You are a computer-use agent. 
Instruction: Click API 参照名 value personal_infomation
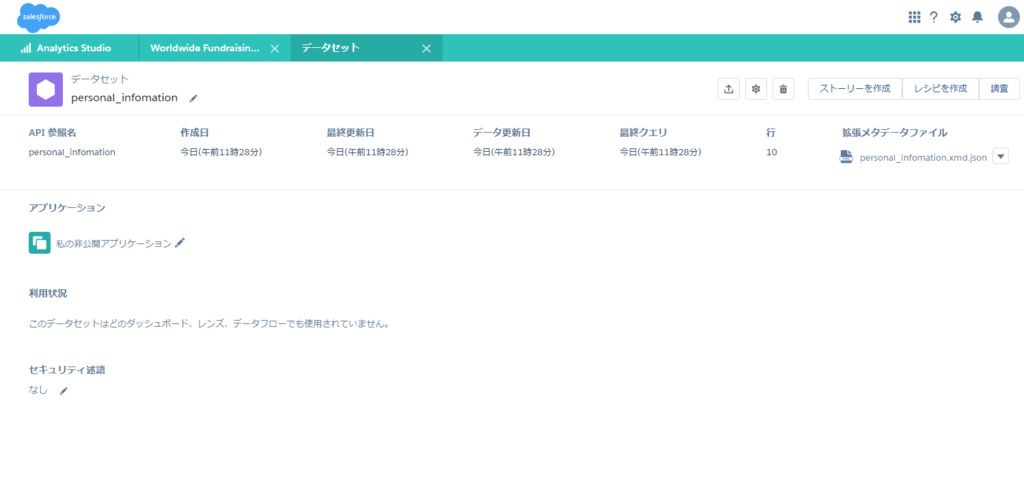[x=72, y=152]
